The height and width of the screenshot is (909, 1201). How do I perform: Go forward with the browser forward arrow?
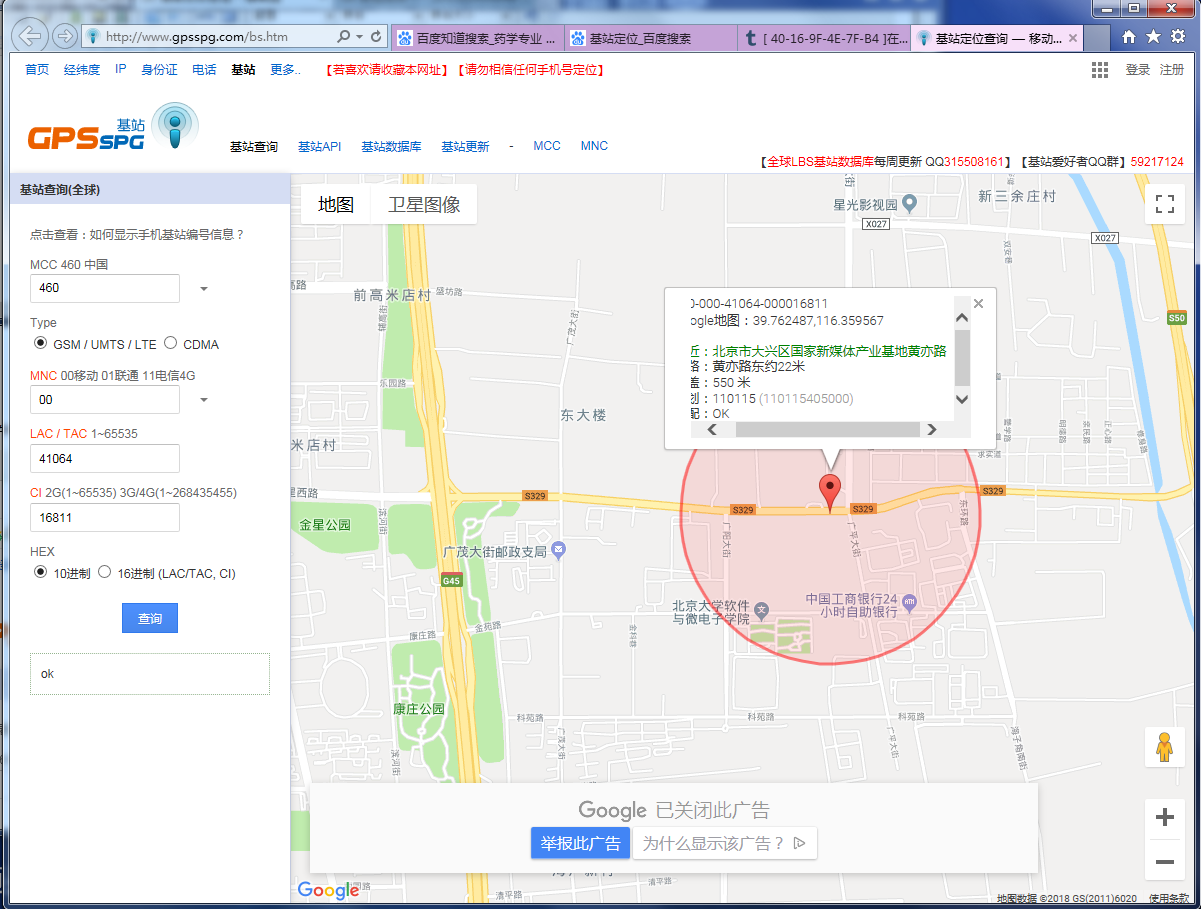[64, 37]
